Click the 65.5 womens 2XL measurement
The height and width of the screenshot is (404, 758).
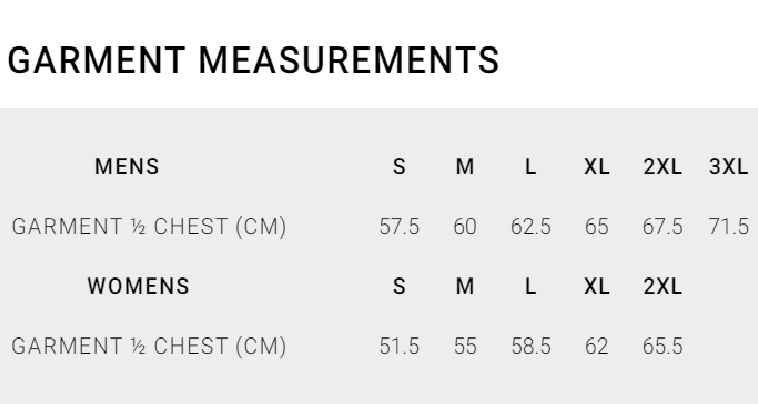tap(663, 347)
